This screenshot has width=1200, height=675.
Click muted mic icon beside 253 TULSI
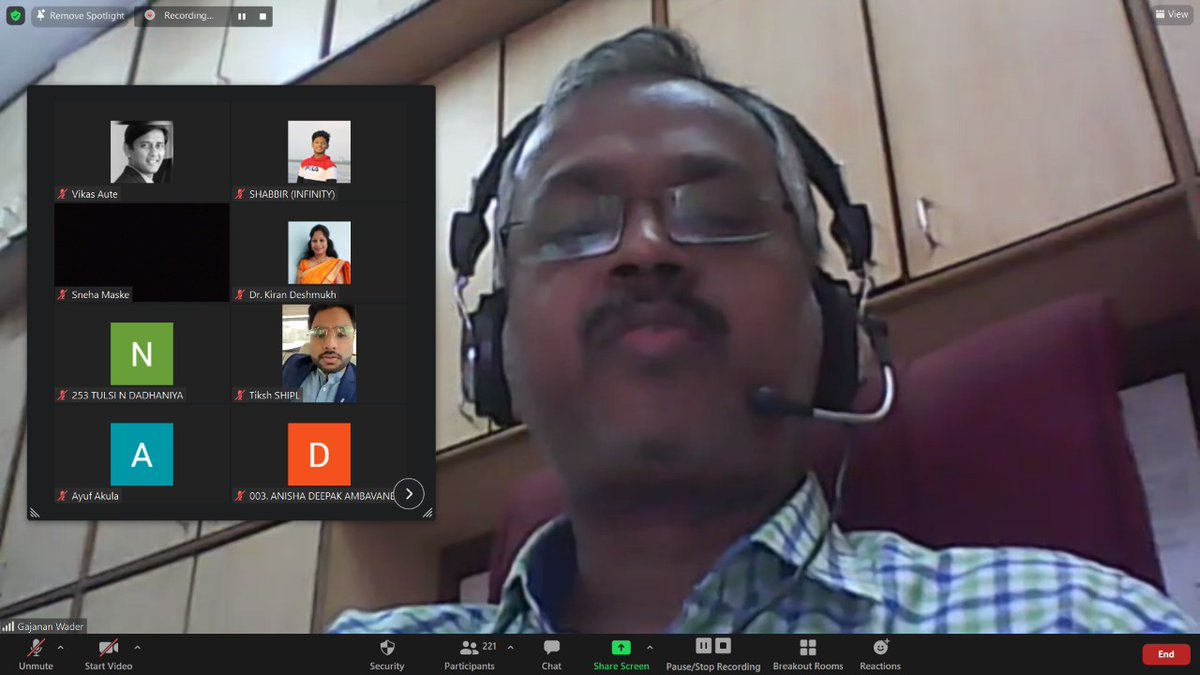tap(63, 395)
